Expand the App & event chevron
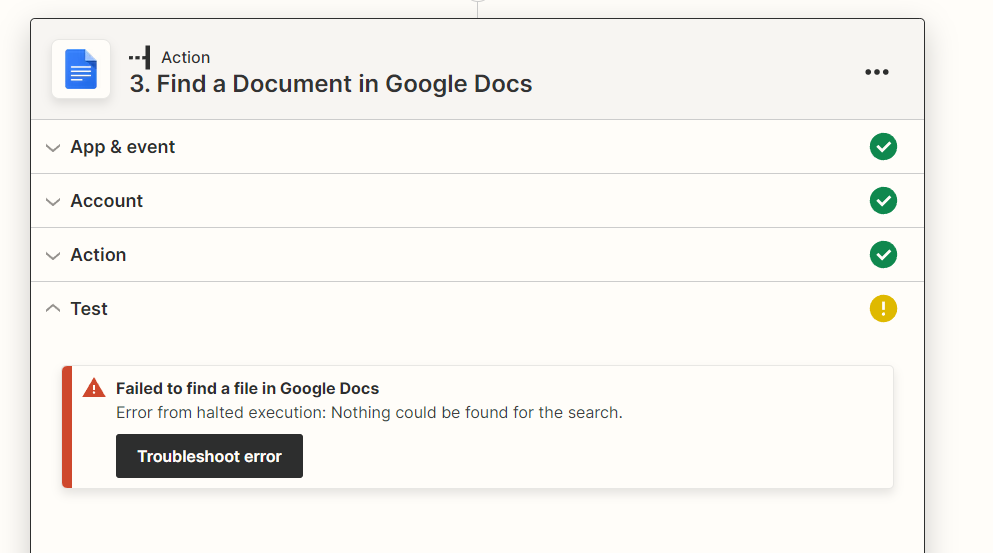 click(53, 148)
